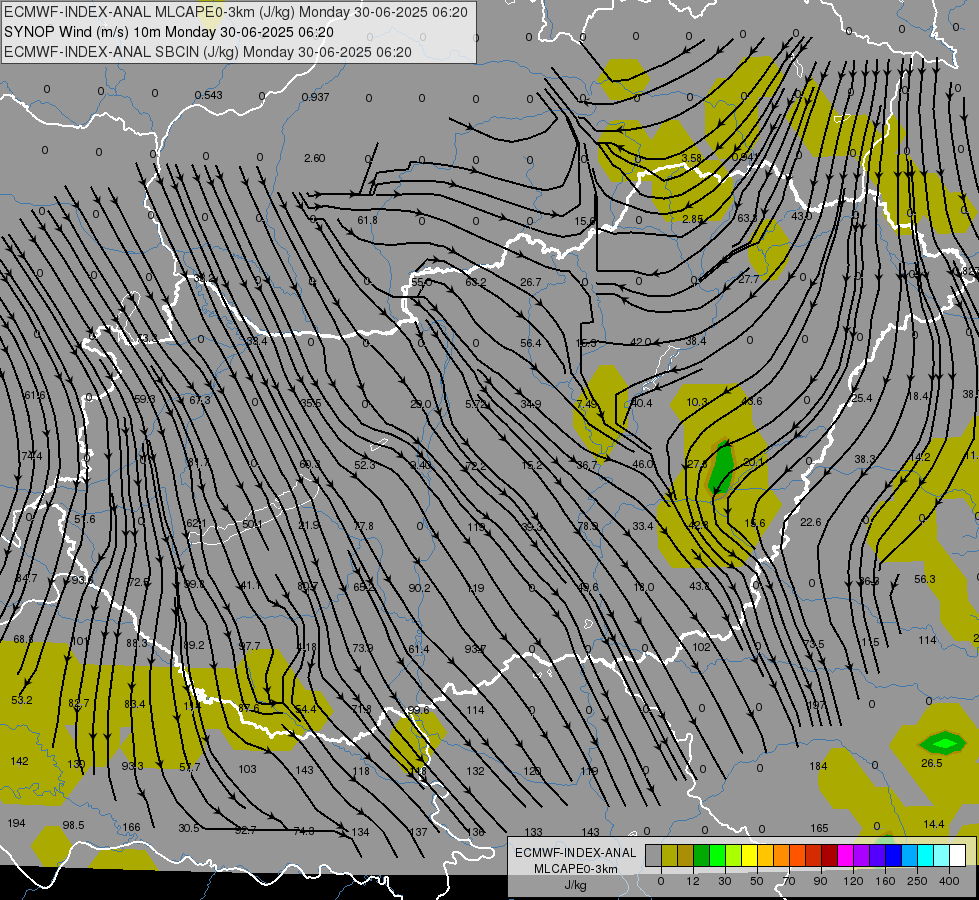
Task: Choose the pure blue legend swatch
Action: [x=894, y=855]
